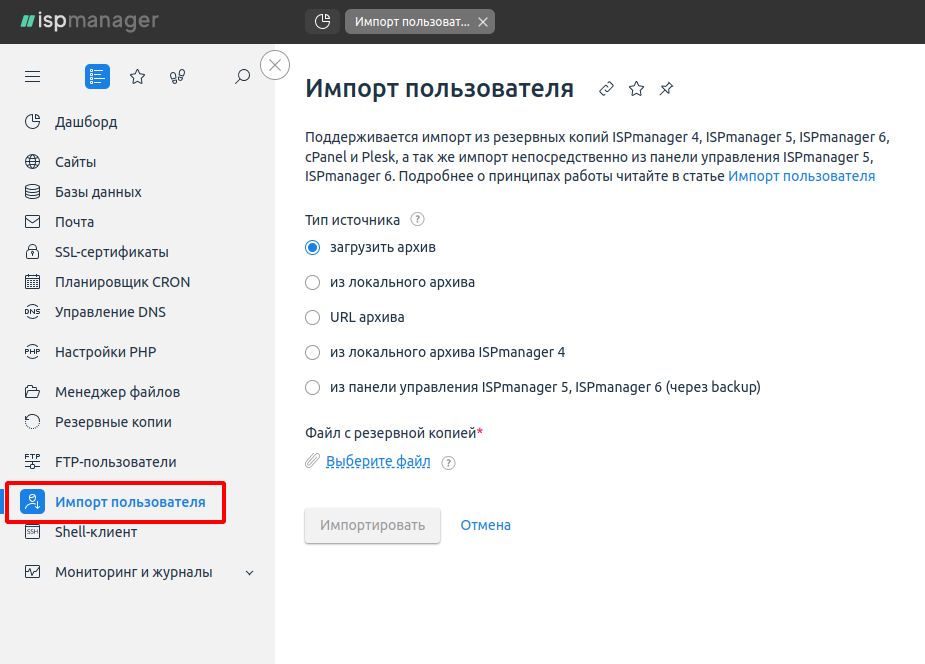Viewport: 925px width, 664px height.
Task: Open Почта section
Action: pos(74,222)
